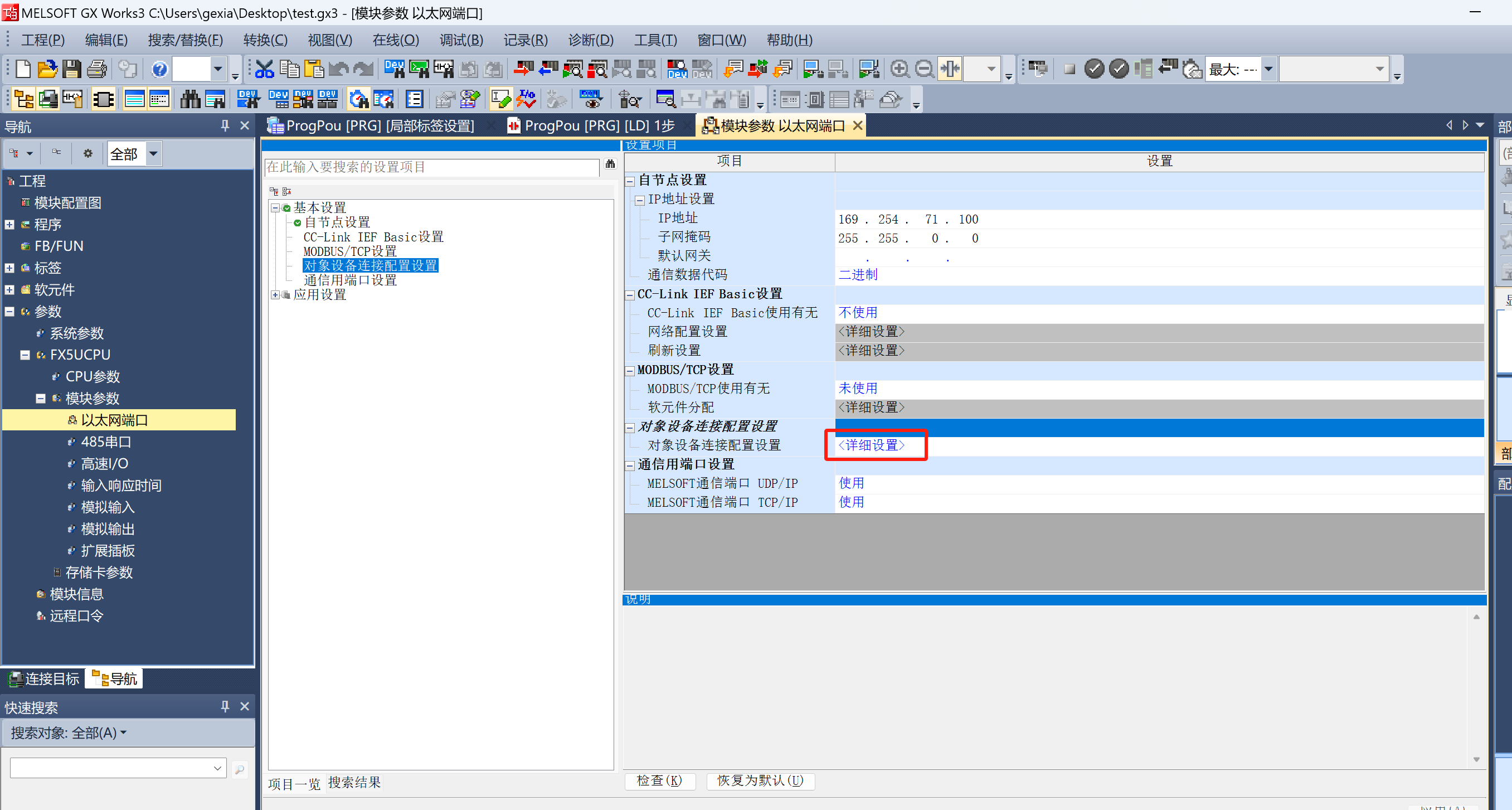Print using the printer toolbar icon
The height and width of the screenshot is (810, 1512).
pos(97,69)
